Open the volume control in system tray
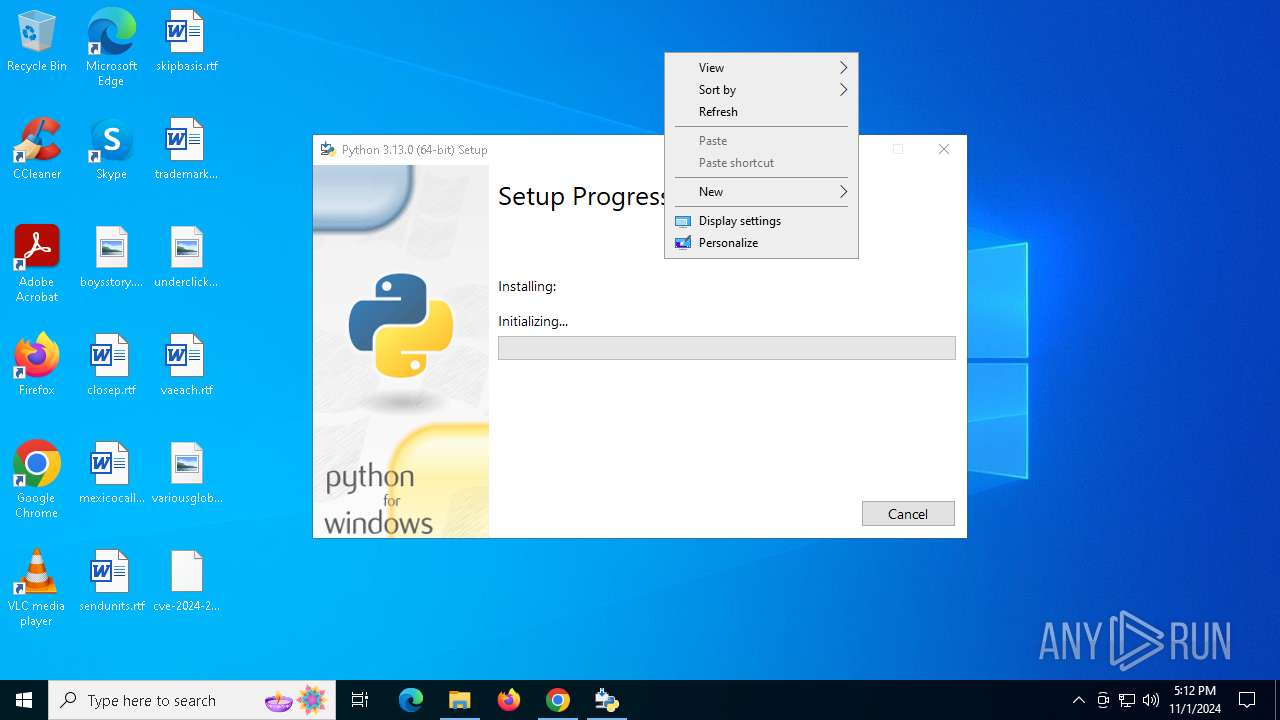Image resolution: width=1280 pixels, height=720 pixels. click(1151, 700)
